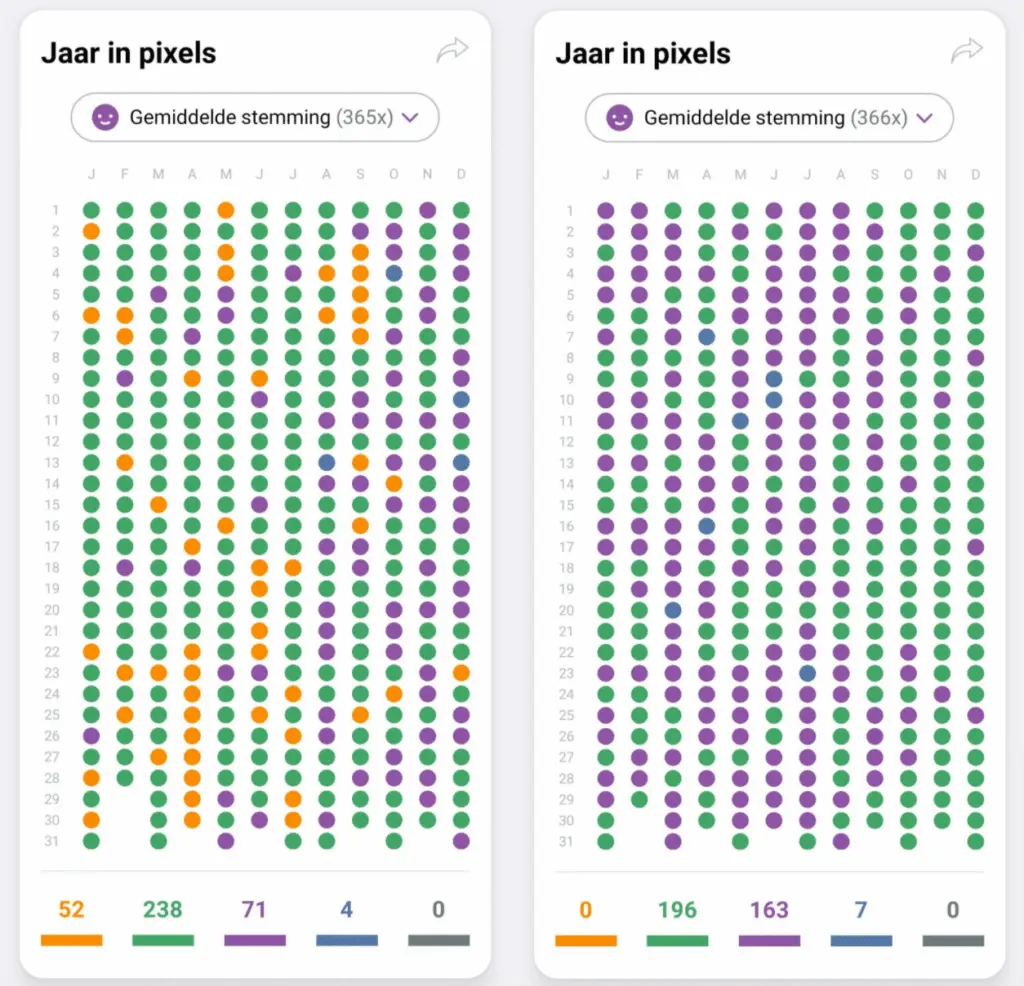Select blue mood count 4 in left card

click(346, 910)
